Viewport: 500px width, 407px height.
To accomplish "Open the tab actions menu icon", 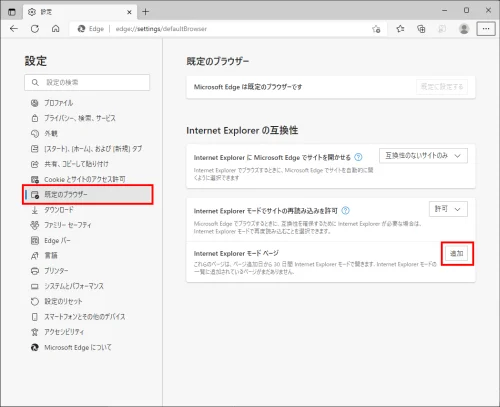I will coord(12,12).
